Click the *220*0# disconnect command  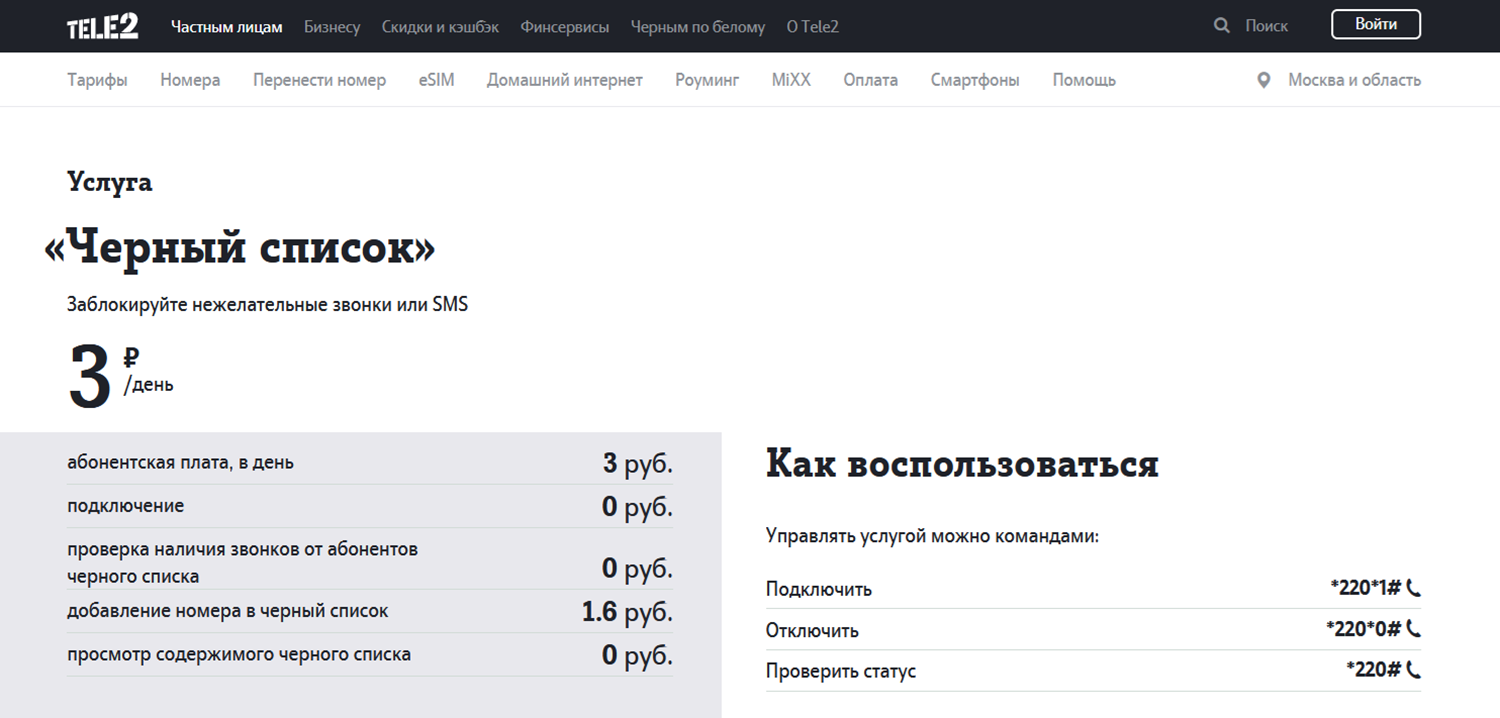coord(1364,630)
